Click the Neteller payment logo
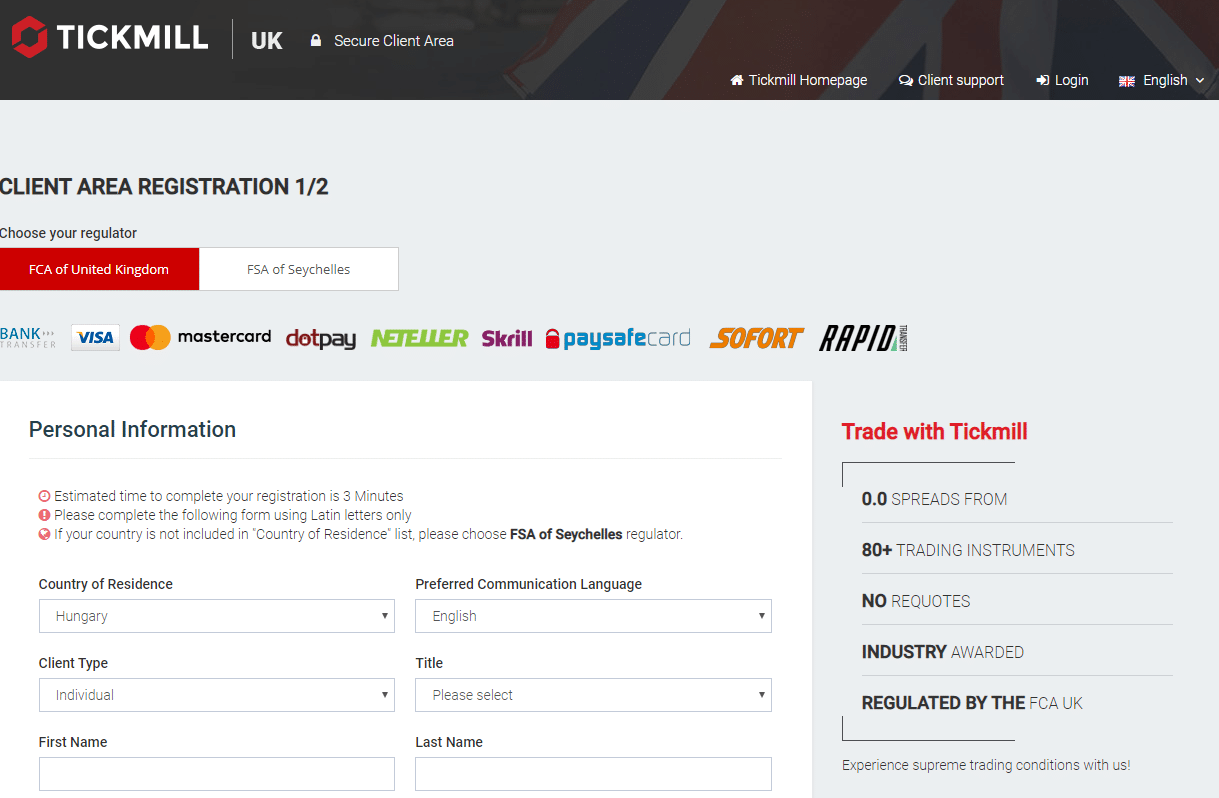Screen dimensions: 1219x798 pos(419,338)
